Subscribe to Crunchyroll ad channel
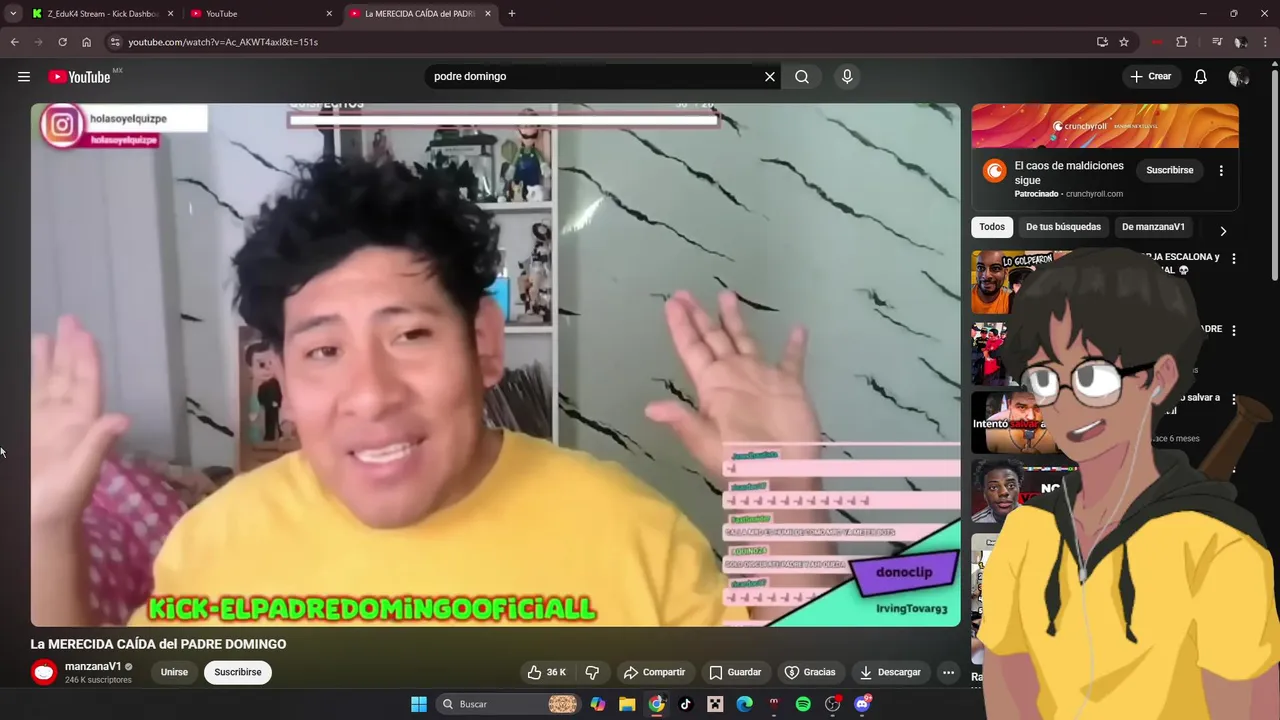Screen dimensions: 1280x720 click(x=1169, y=171)
